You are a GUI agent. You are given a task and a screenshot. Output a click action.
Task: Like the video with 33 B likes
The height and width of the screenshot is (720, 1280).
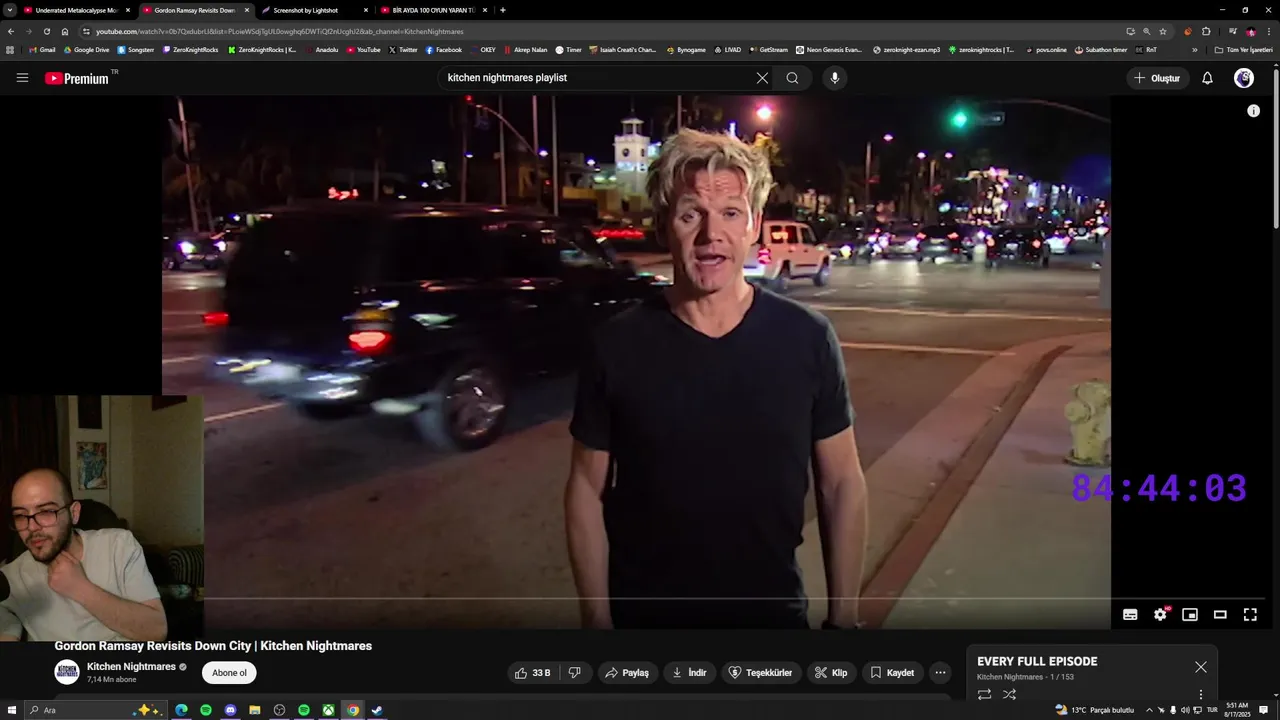click(532, 673)
